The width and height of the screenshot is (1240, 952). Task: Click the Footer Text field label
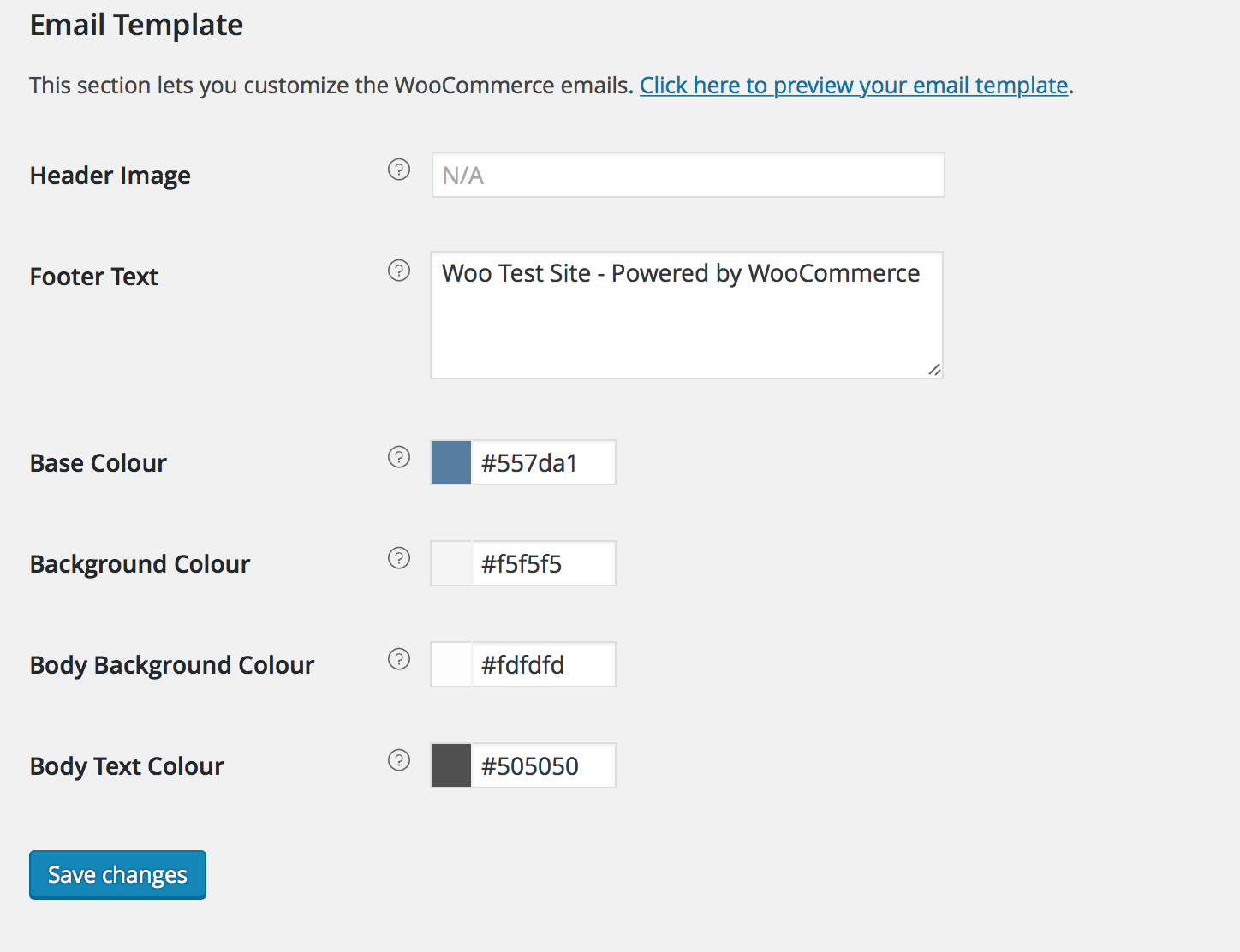pyautogui.click(x=94, y=277)
